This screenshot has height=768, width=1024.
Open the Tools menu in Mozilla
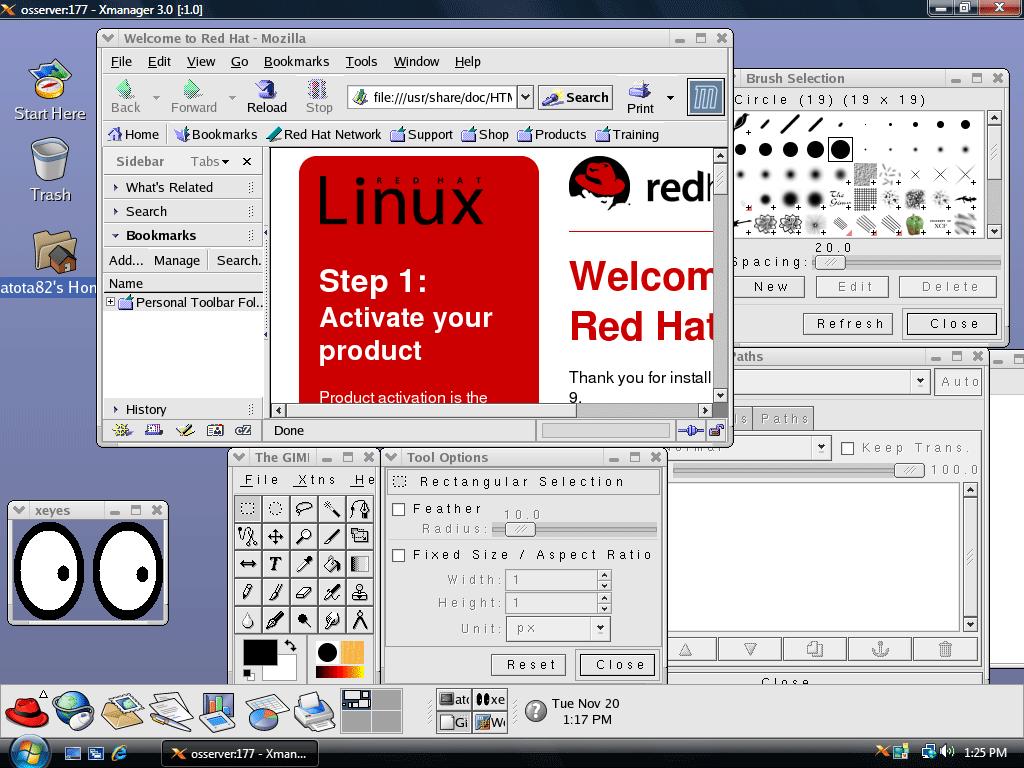[x=361, y=61]
